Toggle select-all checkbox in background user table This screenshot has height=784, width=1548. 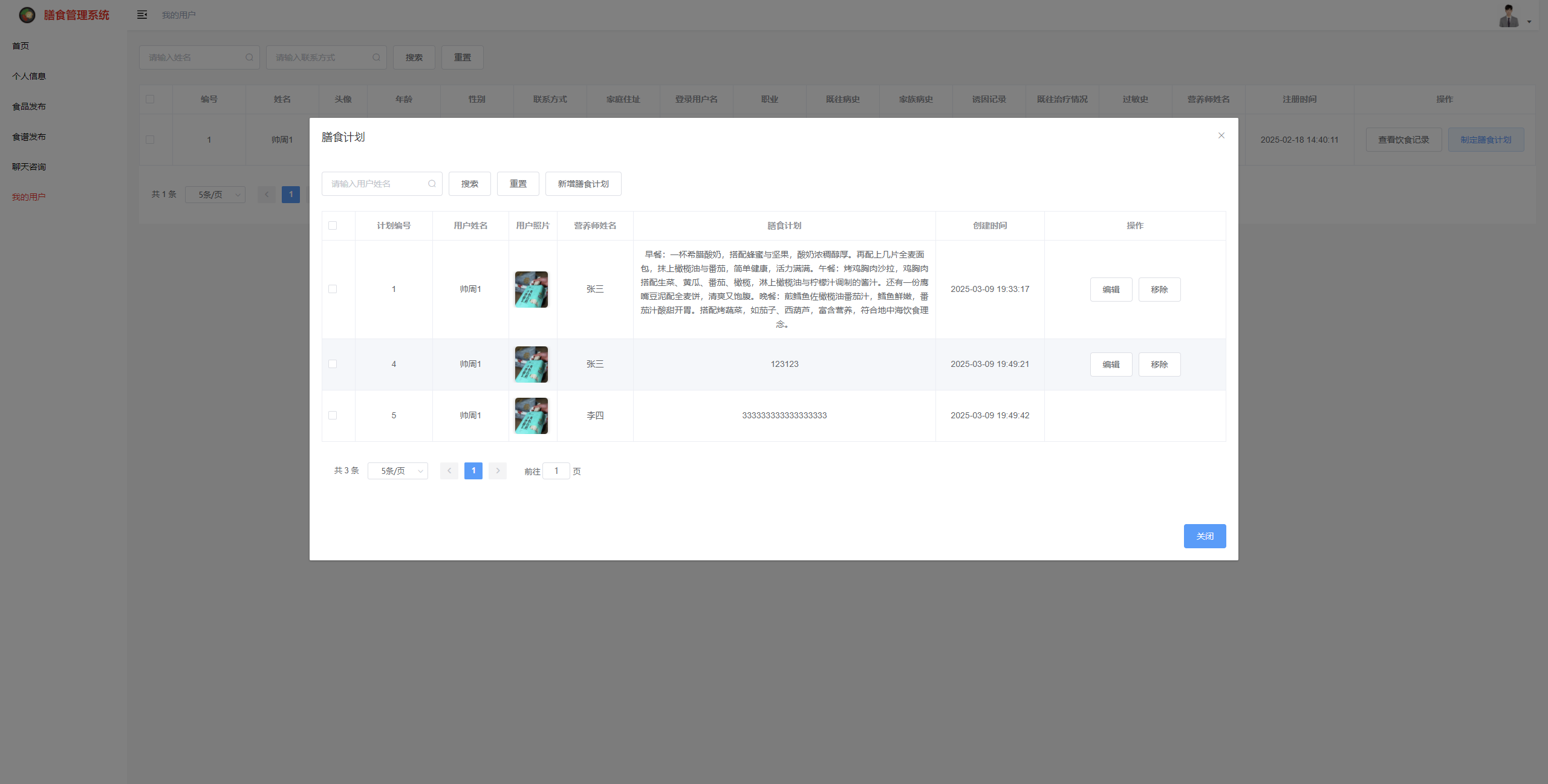point(150,99)
